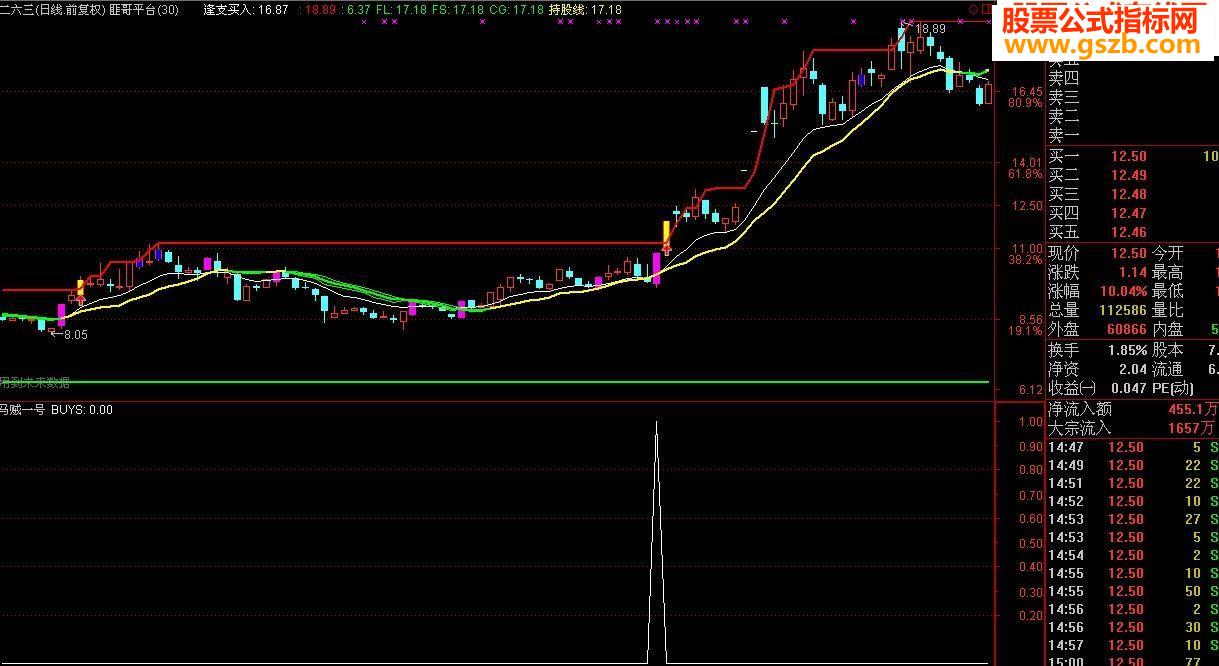Select the 14:52 tick trade row
1219x666 pixels.
[1132, 501]
